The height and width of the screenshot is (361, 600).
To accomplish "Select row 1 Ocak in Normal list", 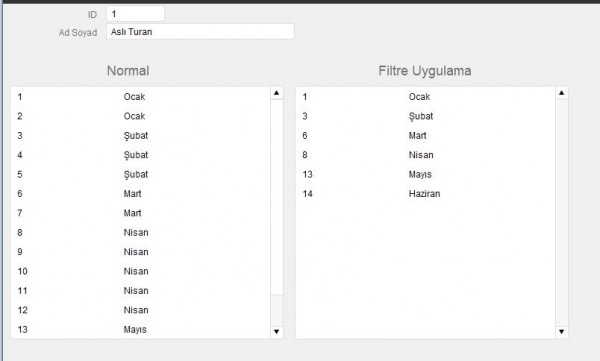I will 140,96.
